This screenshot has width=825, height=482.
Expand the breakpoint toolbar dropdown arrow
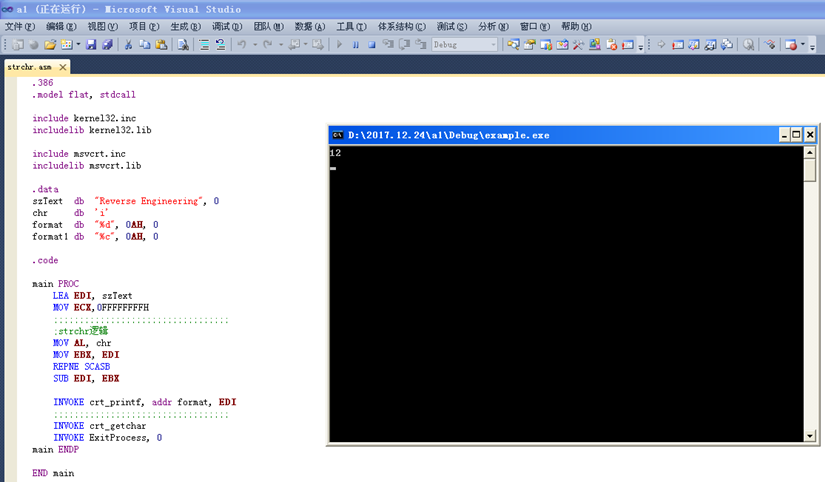click(x=802, y=45)
